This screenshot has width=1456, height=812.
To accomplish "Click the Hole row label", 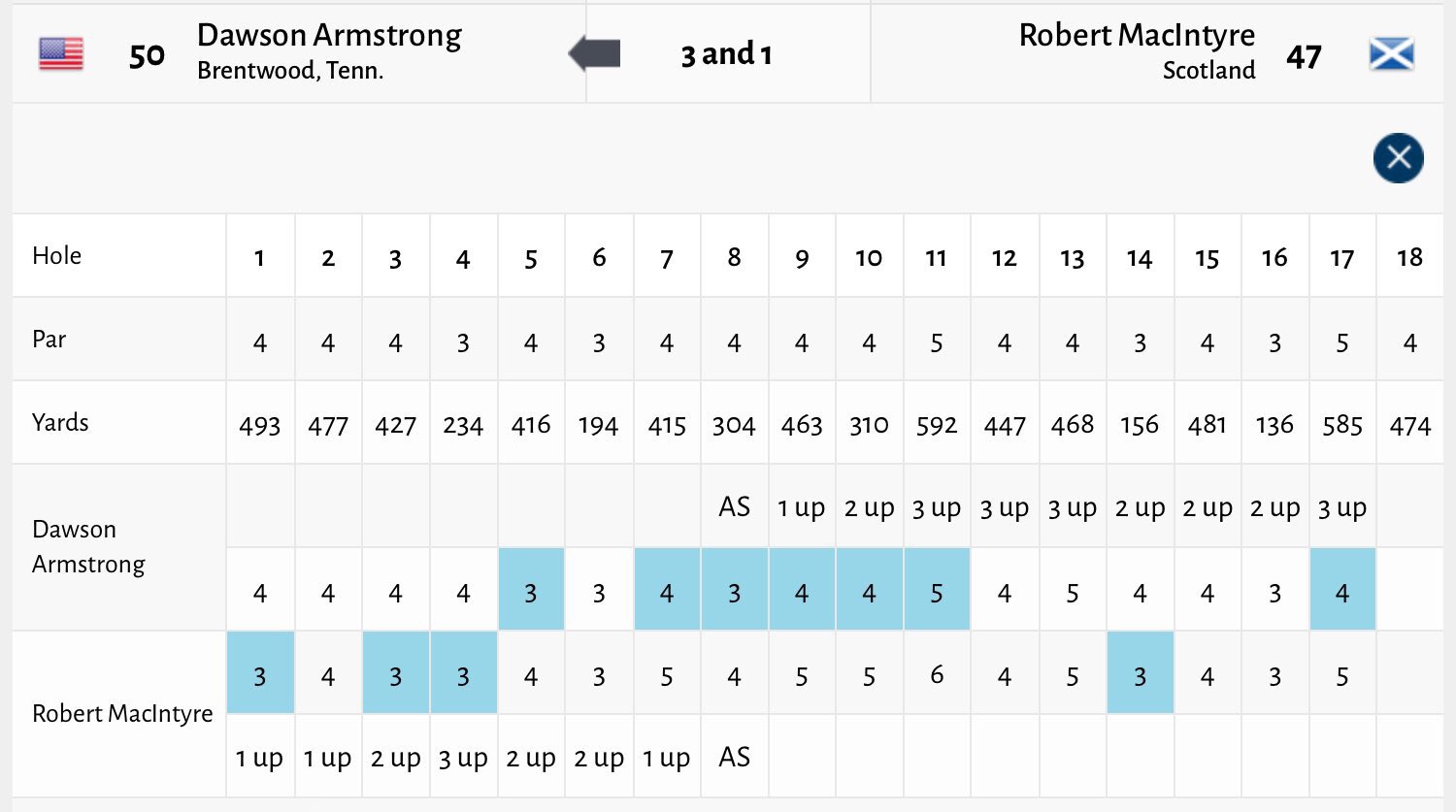I will (57, 256).
